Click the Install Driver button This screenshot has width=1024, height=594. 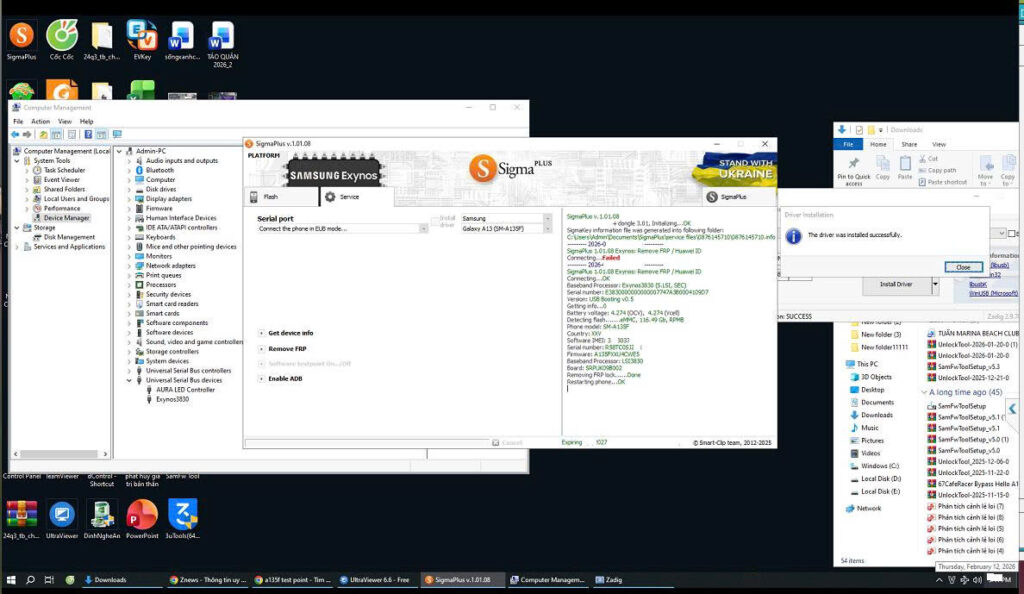click(x=895, y=284)
